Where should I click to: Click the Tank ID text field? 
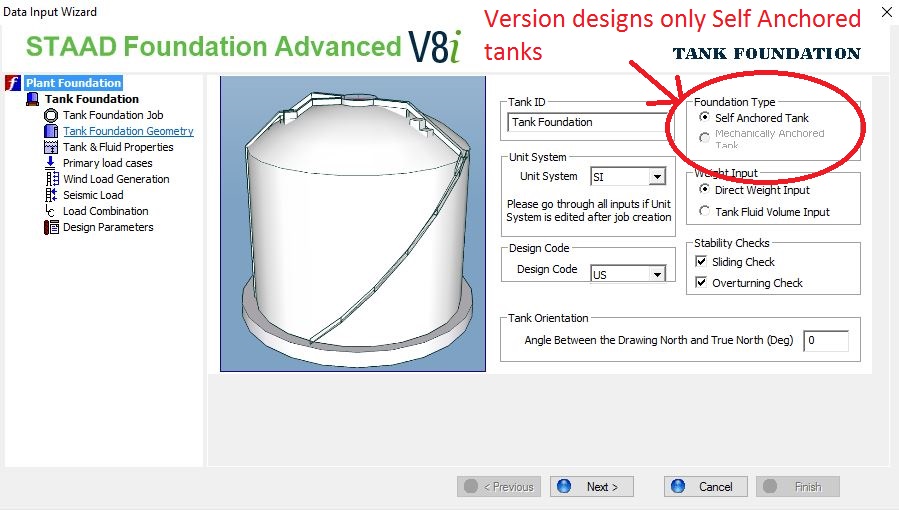coord(590,122)
